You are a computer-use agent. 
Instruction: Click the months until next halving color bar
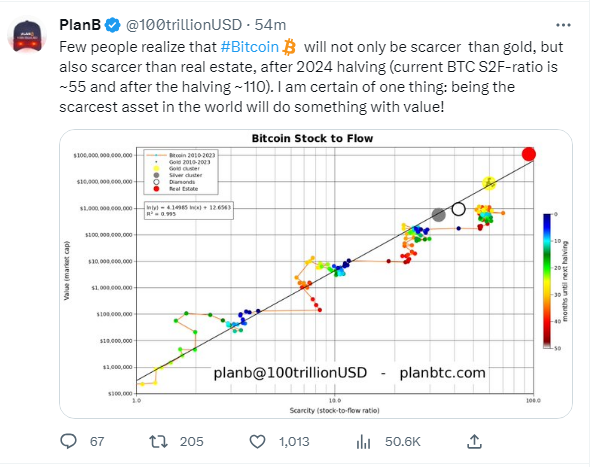point(548,281)
